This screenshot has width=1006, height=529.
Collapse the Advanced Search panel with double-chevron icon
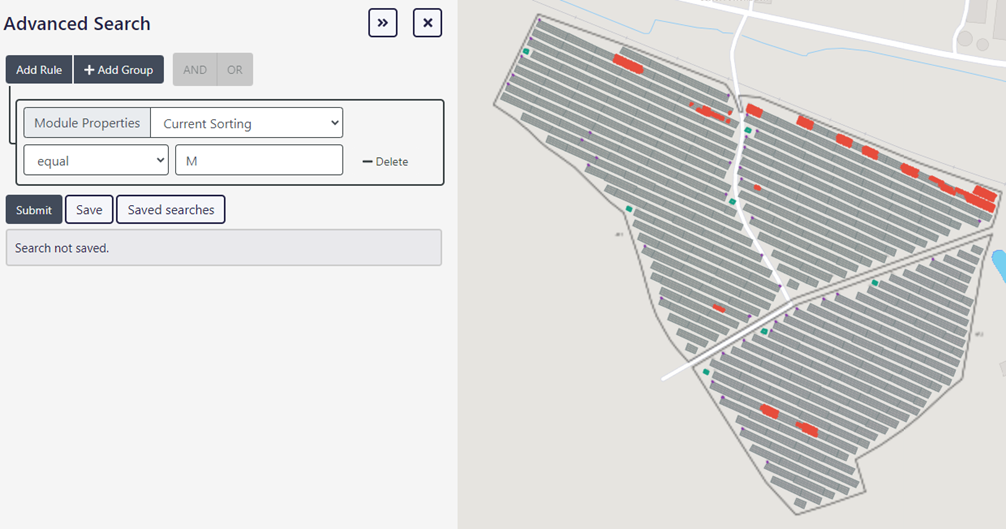tap(382, 23)
